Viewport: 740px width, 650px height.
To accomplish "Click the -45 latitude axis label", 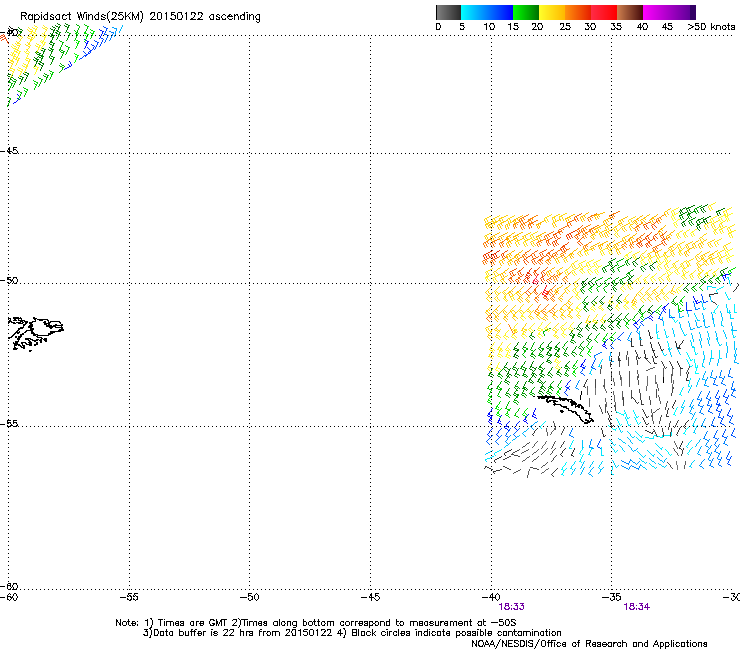I will [9, 151].
